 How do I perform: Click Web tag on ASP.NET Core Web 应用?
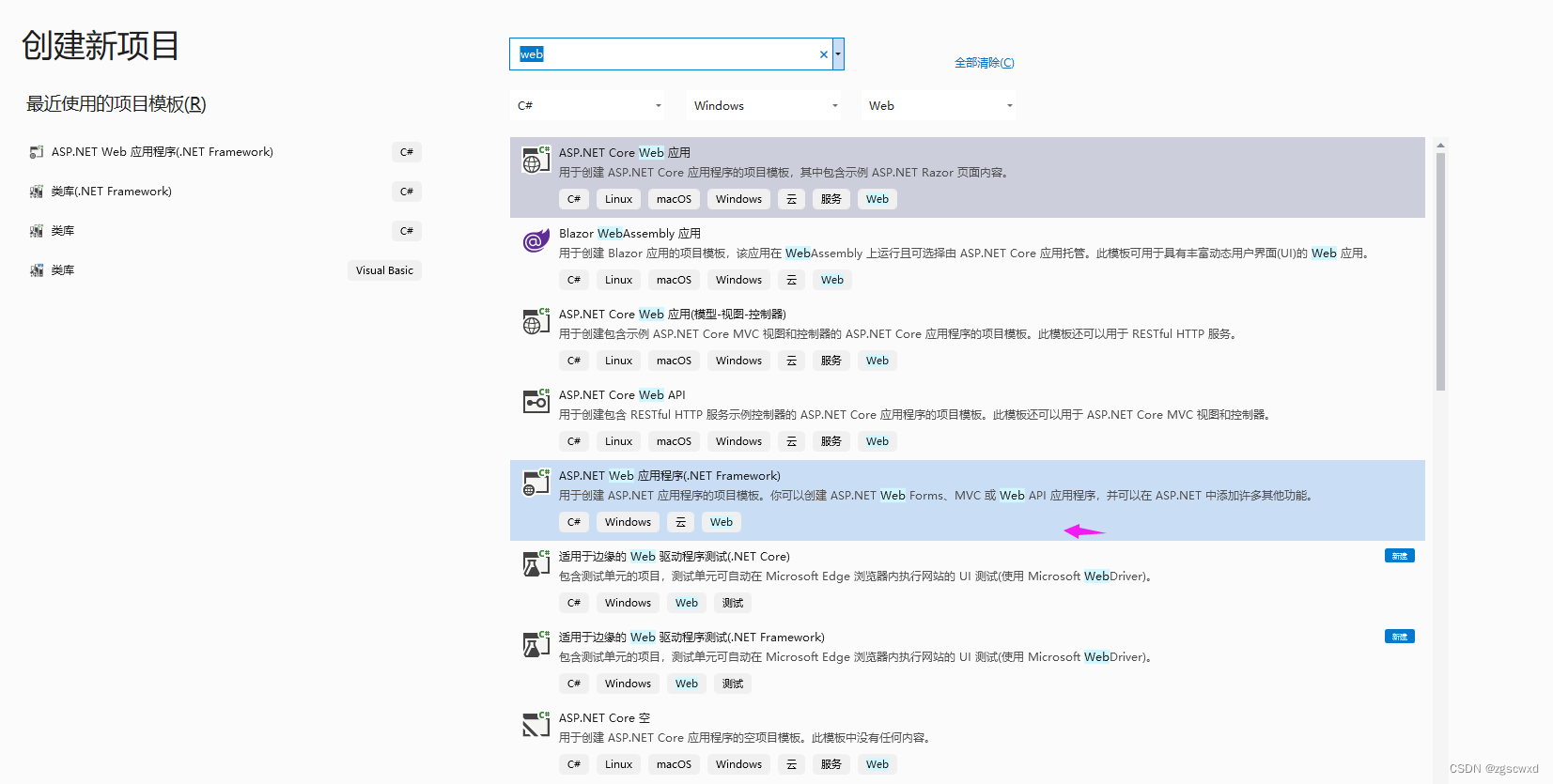pos(877,199)
